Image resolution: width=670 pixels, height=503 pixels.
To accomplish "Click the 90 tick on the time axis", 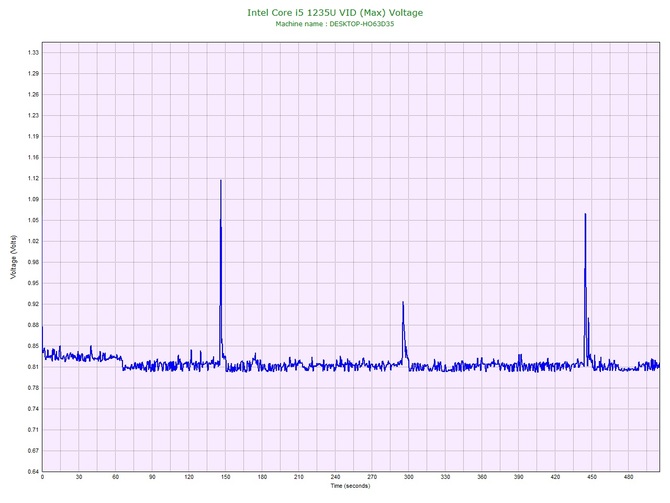I will [x=152, y=477].
